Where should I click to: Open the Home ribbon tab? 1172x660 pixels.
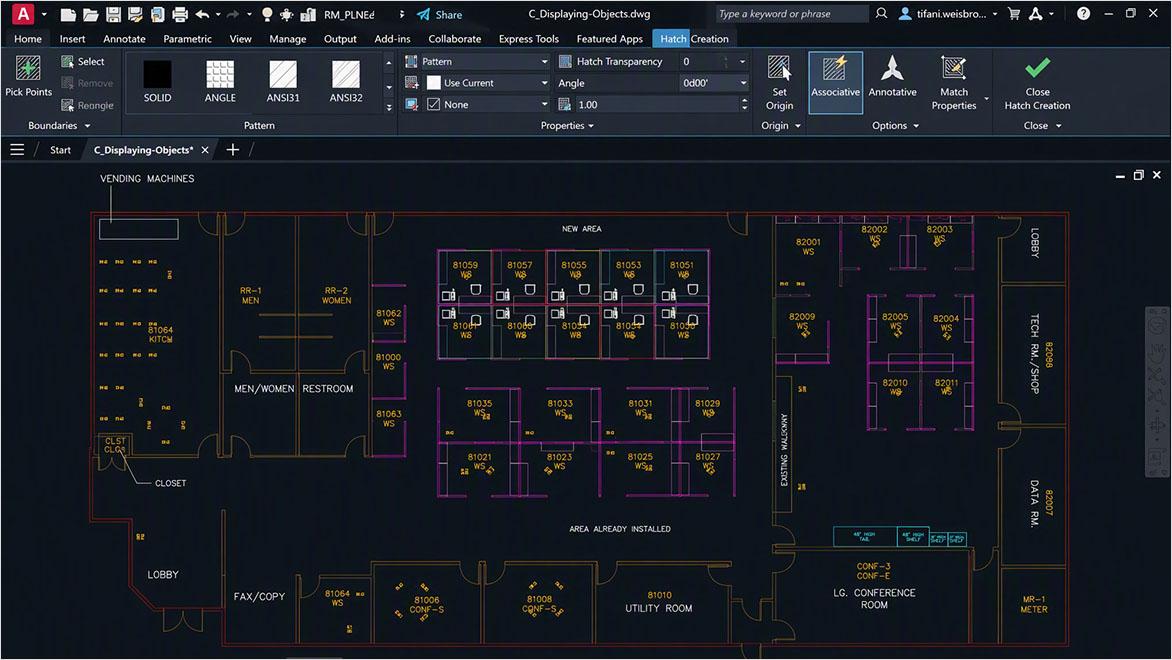click(x=28, y=39)
